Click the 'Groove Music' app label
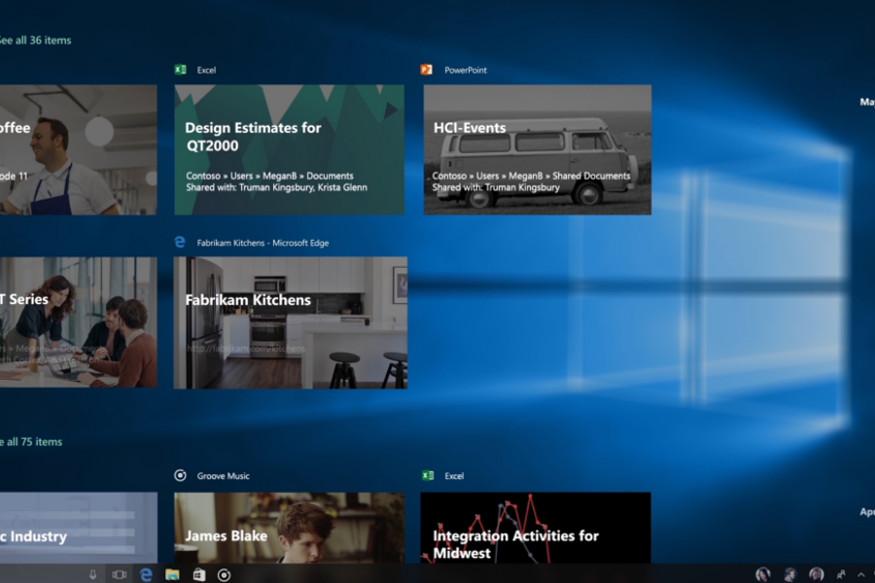Screen dimensions: 875x583 click(x=223, y=476)
